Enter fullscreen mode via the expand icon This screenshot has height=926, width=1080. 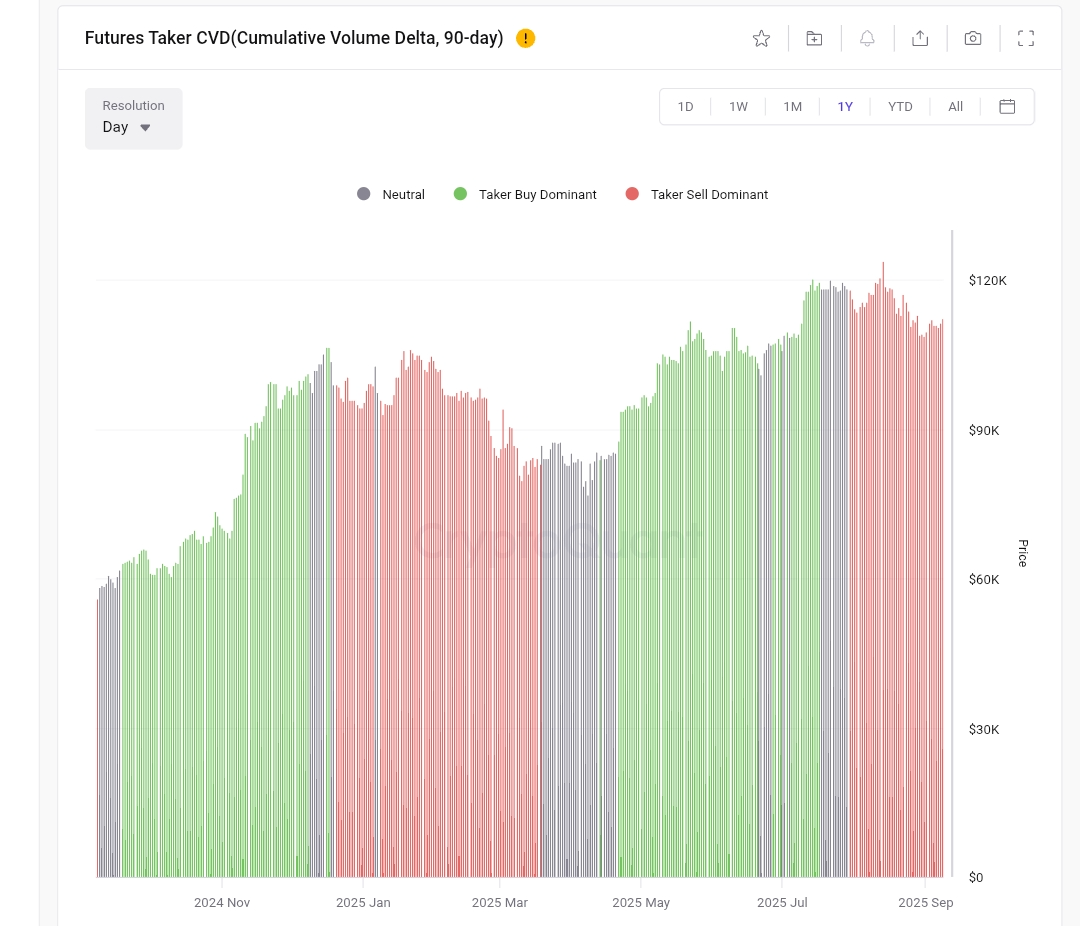pyautogui.click(x=1026, y=38)
